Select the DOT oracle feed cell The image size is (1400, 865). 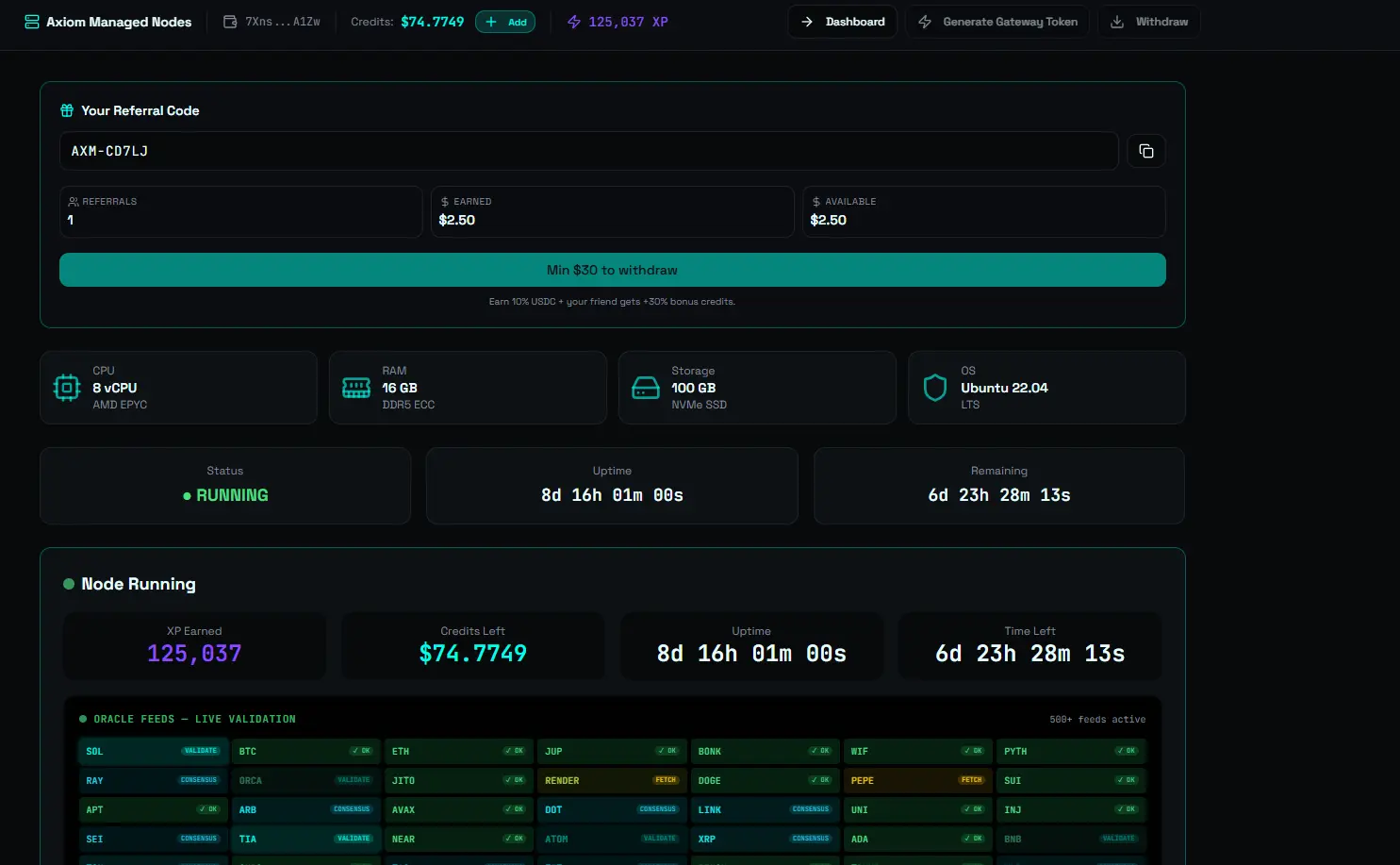(x=612, y=810)
